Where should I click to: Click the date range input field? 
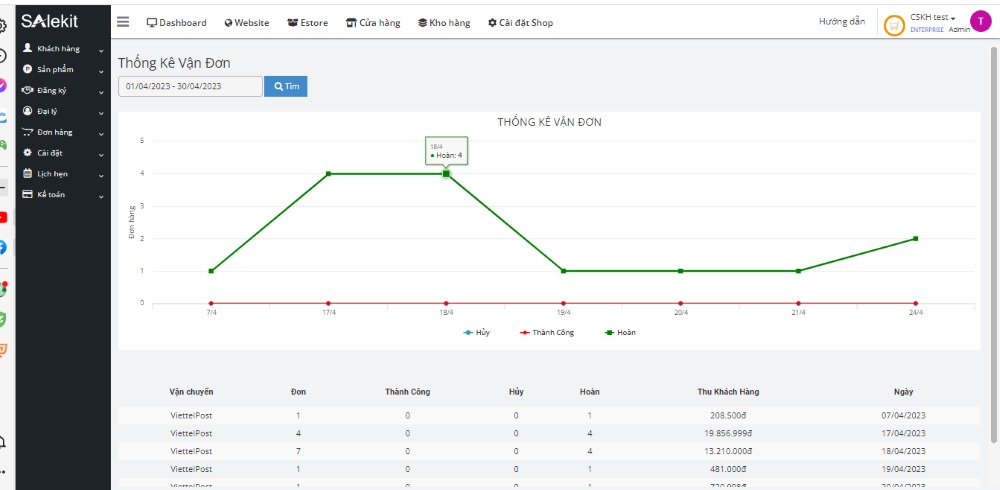(190, 87)
